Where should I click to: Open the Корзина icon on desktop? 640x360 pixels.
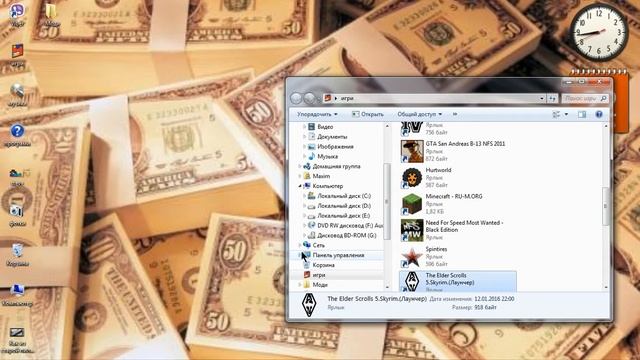pos(17,255)
